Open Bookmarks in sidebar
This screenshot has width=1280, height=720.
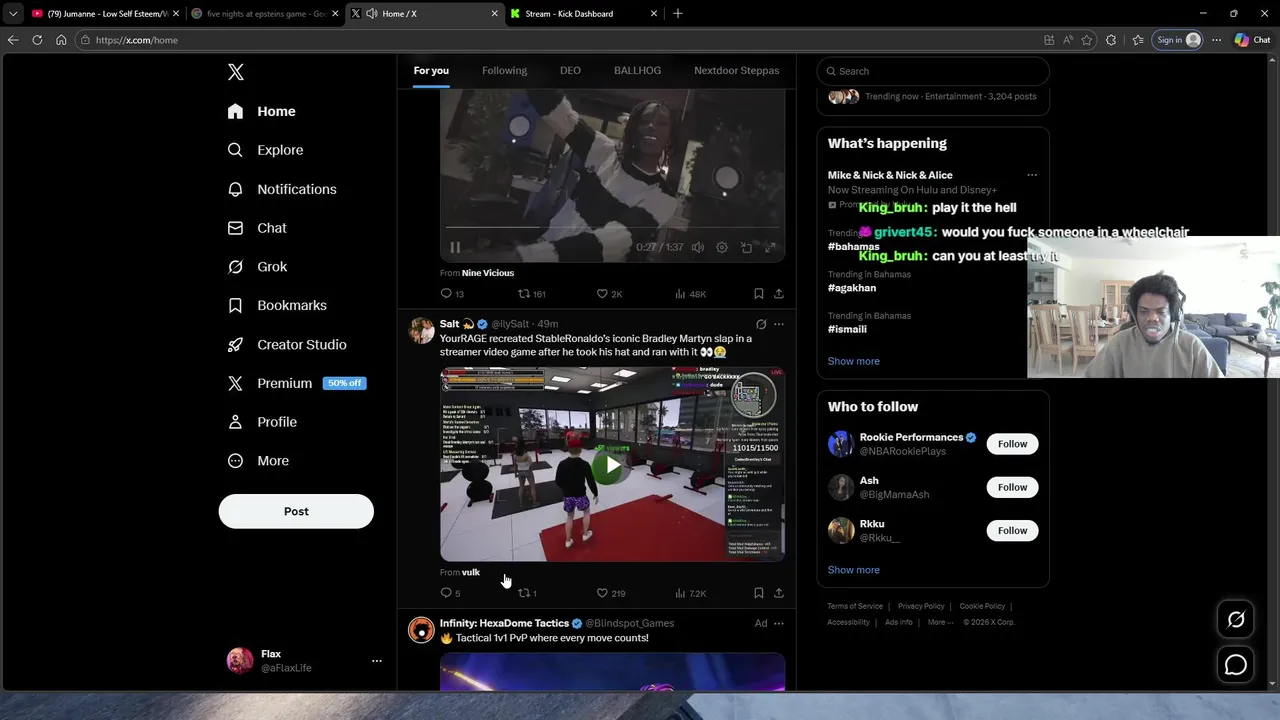point(278,305)
